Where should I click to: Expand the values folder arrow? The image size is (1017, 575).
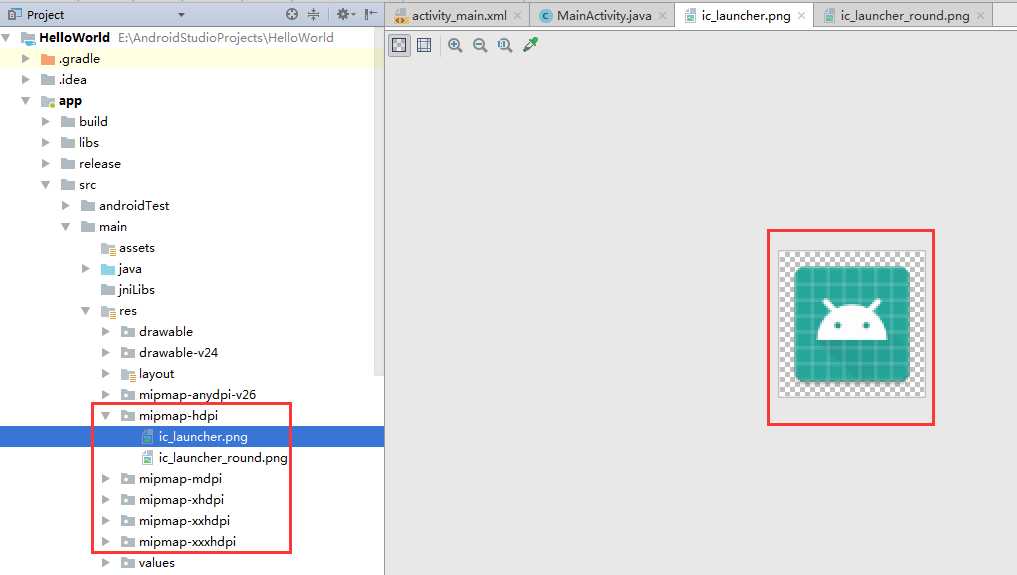(106, 563)
